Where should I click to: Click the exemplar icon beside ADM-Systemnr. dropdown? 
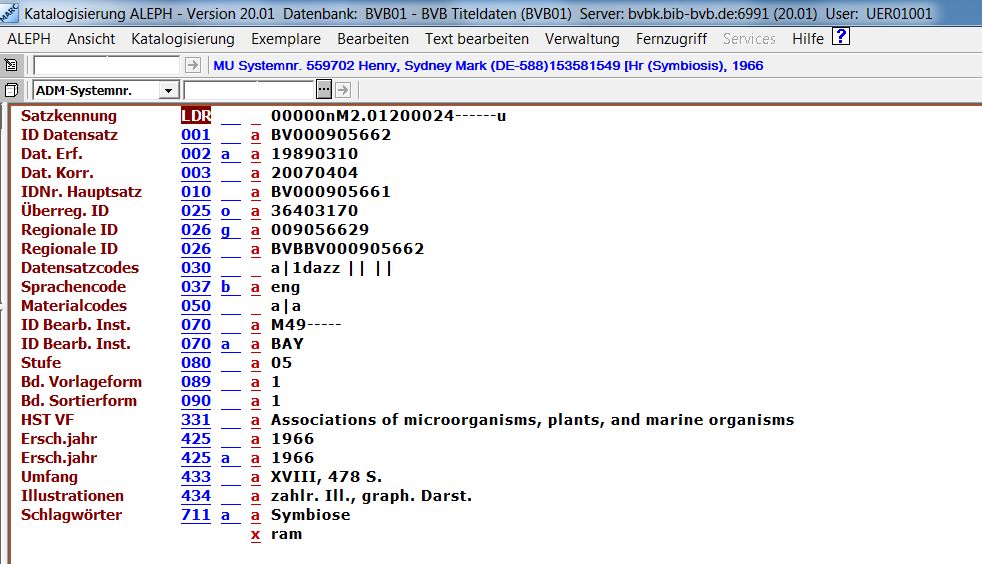11,90
